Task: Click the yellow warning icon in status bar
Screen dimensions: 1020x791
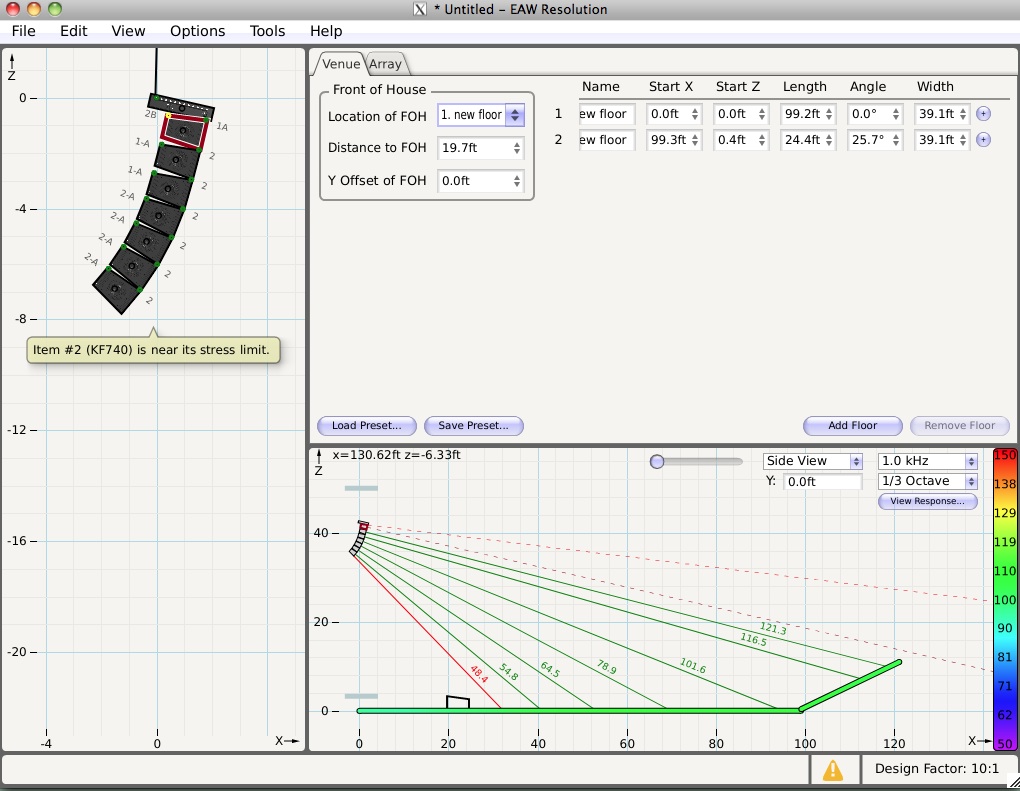Action: coord(833,769)
